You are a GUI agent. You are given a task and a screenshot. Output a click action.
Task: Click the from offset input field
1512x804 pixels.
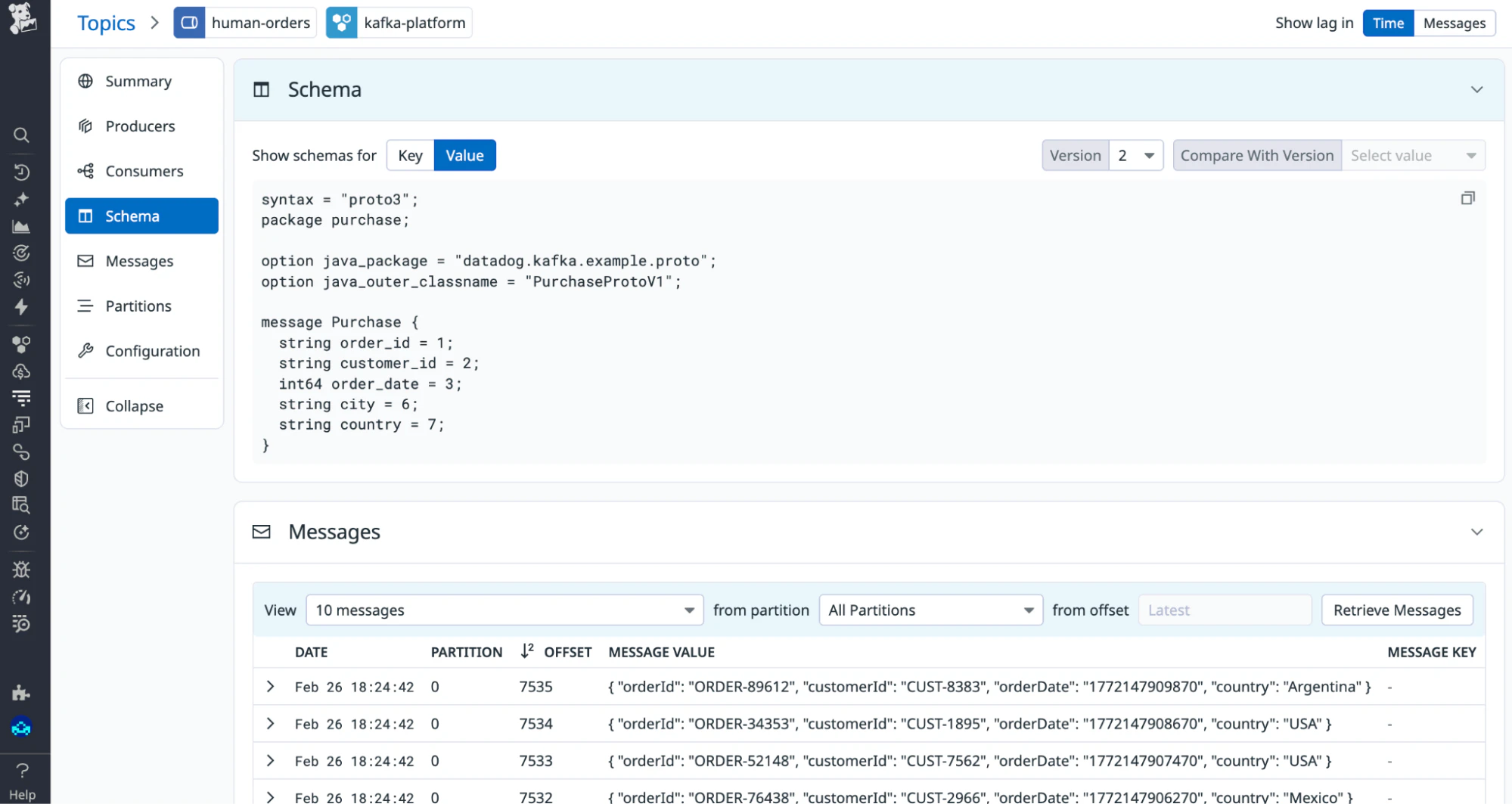pos(1224,610)
